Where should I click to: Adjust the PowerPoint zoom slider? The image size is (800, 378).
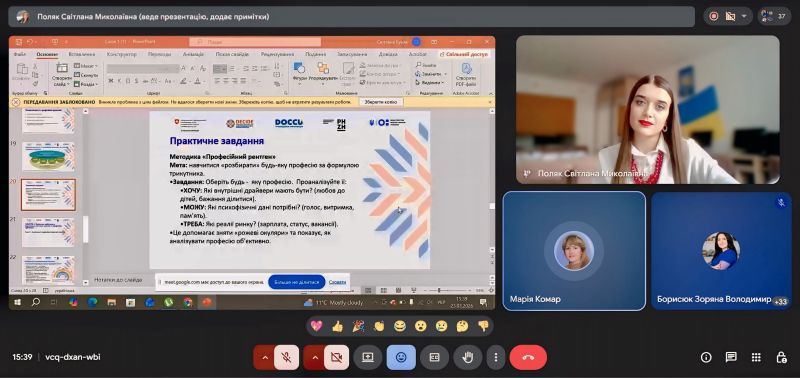(439, 290)
